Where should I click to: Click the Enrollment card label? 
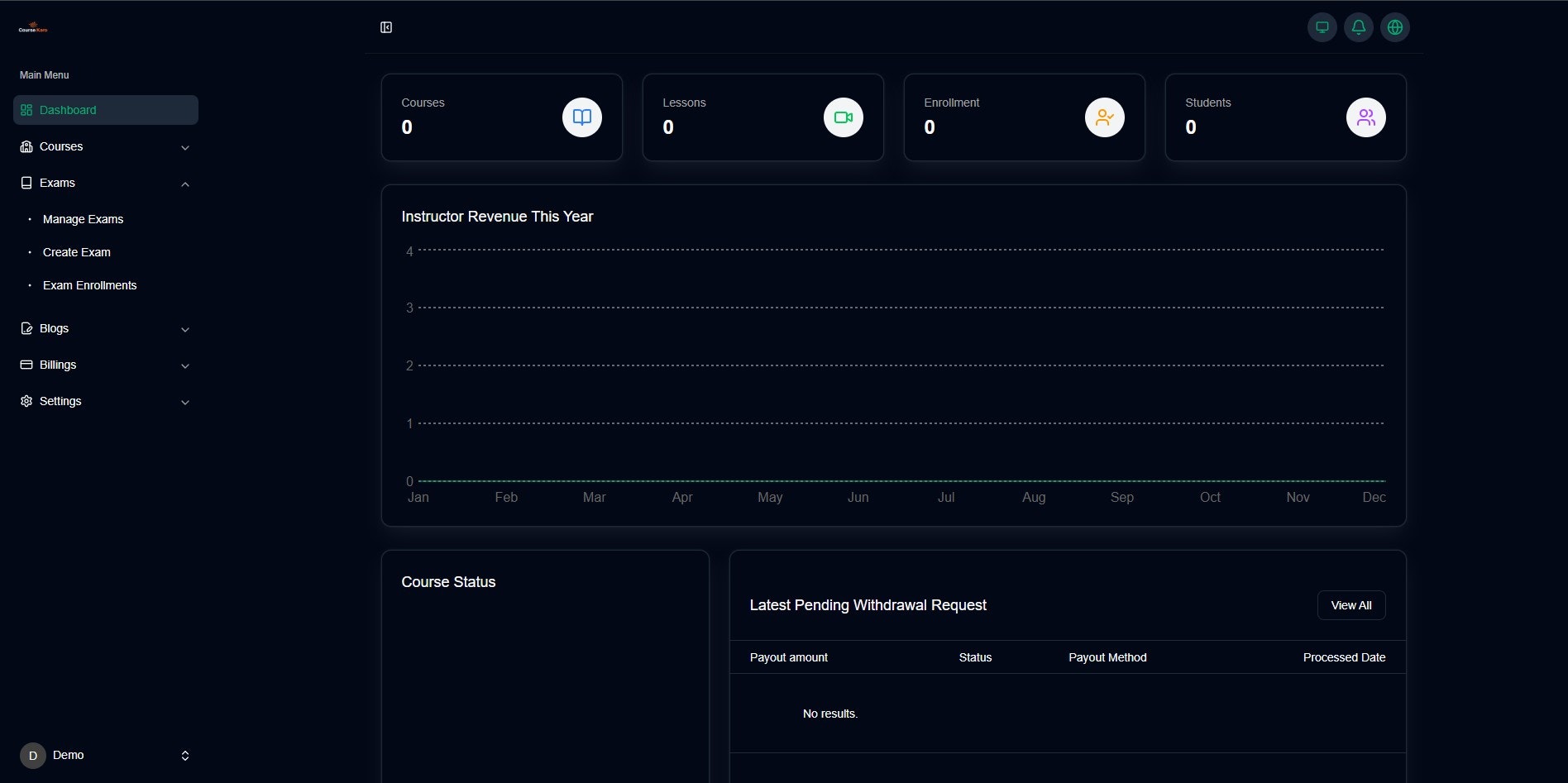(951, 103)
